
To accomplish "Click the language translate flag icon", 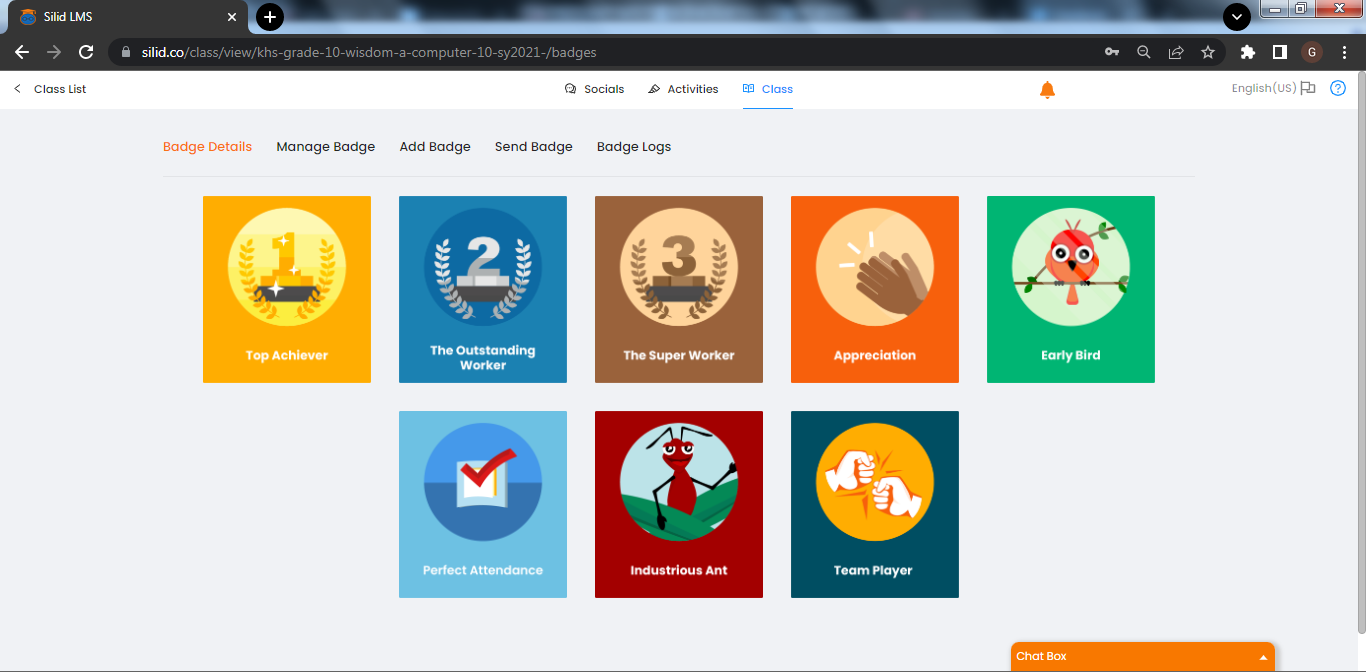I will click(x=1308, y=88).
